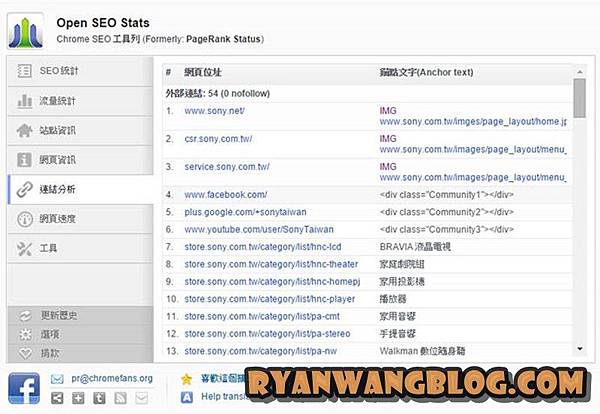This screenshot has height=414, width=600.
Task: Click the info icon for 網頁資訊
Action: 24,160
